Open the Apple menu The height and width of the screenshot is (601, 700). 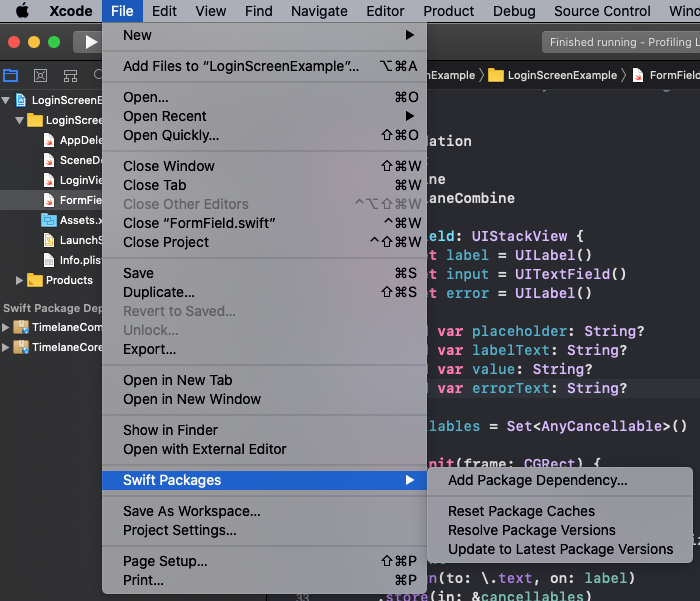pyautogui.click(x=22, y=10)
